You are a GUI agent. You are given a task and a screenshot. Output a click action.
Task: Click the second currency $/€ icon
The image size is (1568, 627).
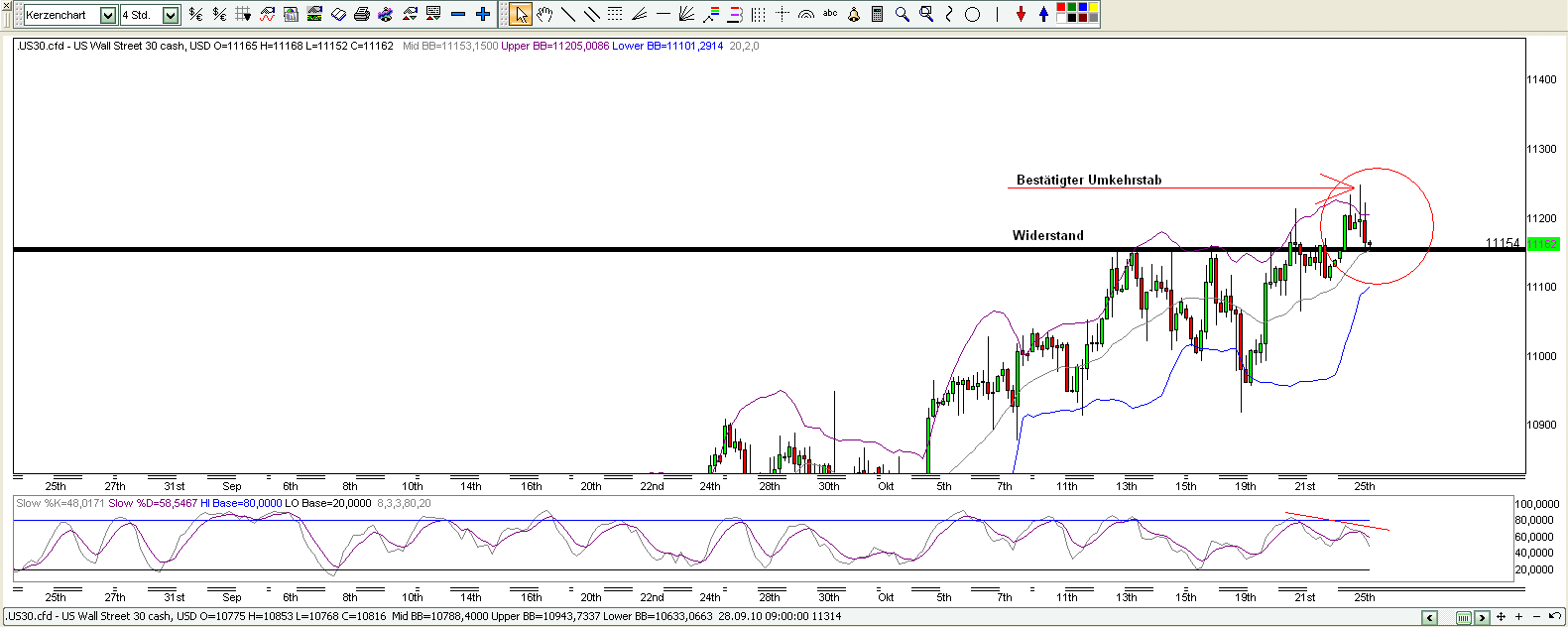(219, 14)
